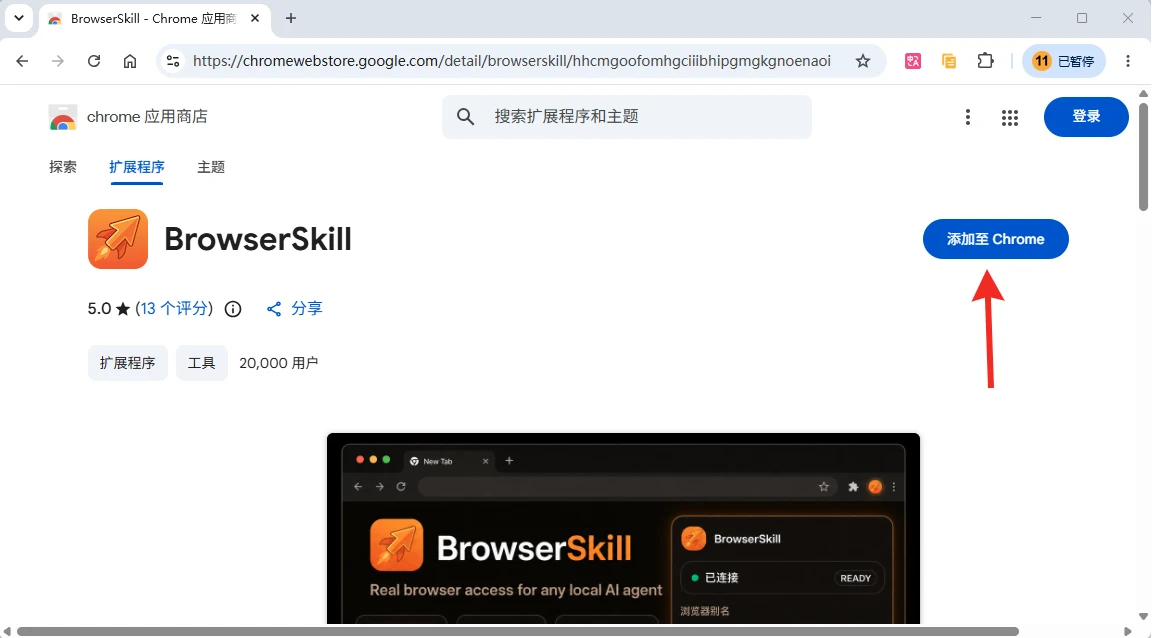Open Chrome's three-dot menu
Screen dimensions: 1152x638
(1128, 61)
